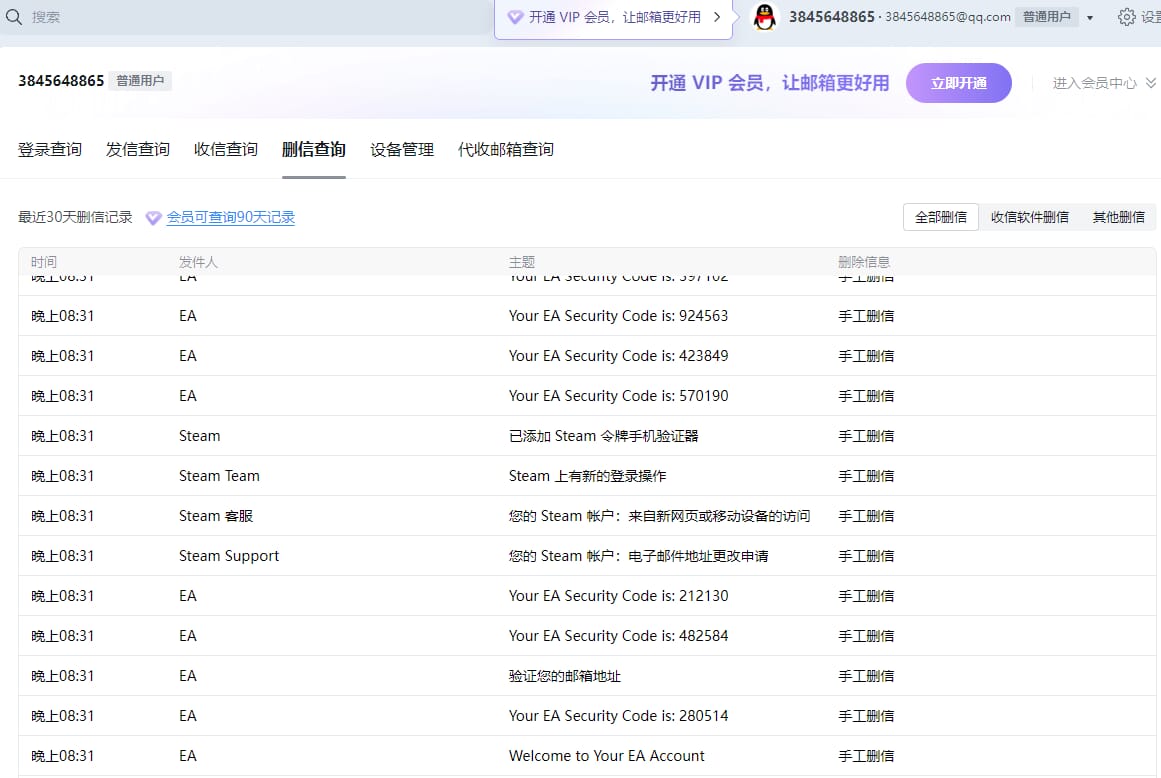This screenshot has height=778, width=1161.
Task: Click the search magnifier icon
Action: coord(14,17)
